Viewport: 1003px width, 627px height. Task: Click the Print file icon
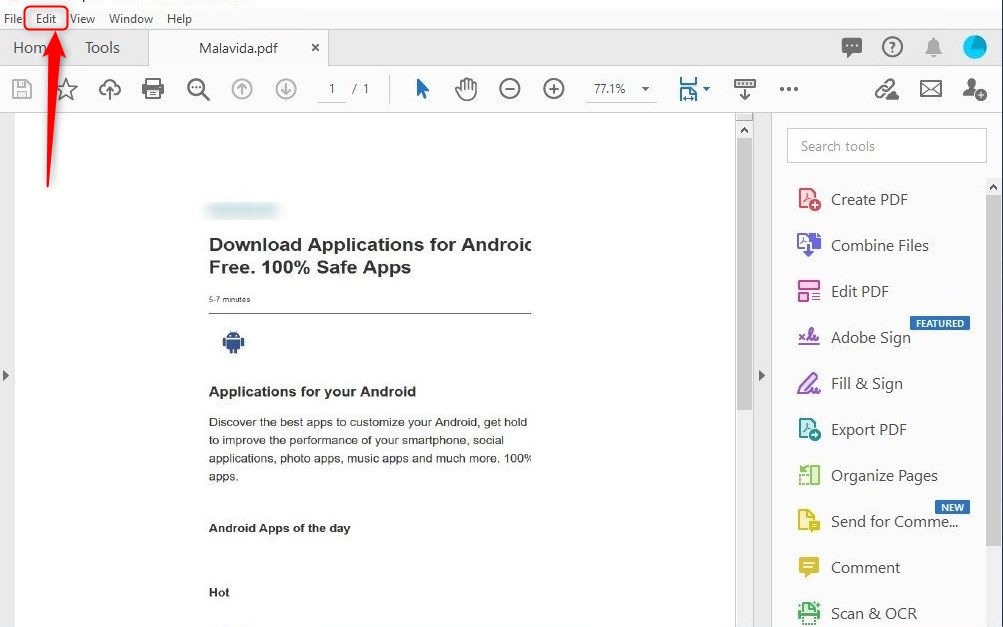coord(153,89)
